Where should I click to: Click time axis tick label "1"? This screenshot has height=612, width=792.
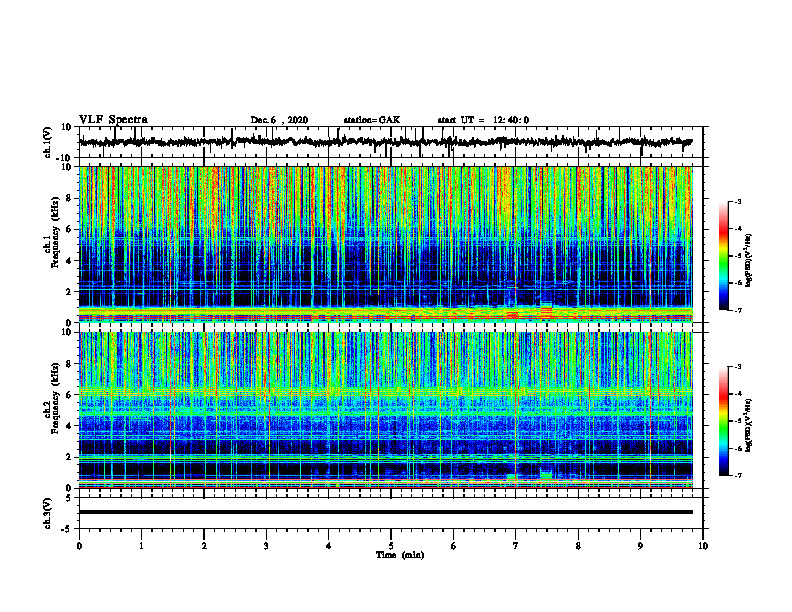[x=141, y=546]
